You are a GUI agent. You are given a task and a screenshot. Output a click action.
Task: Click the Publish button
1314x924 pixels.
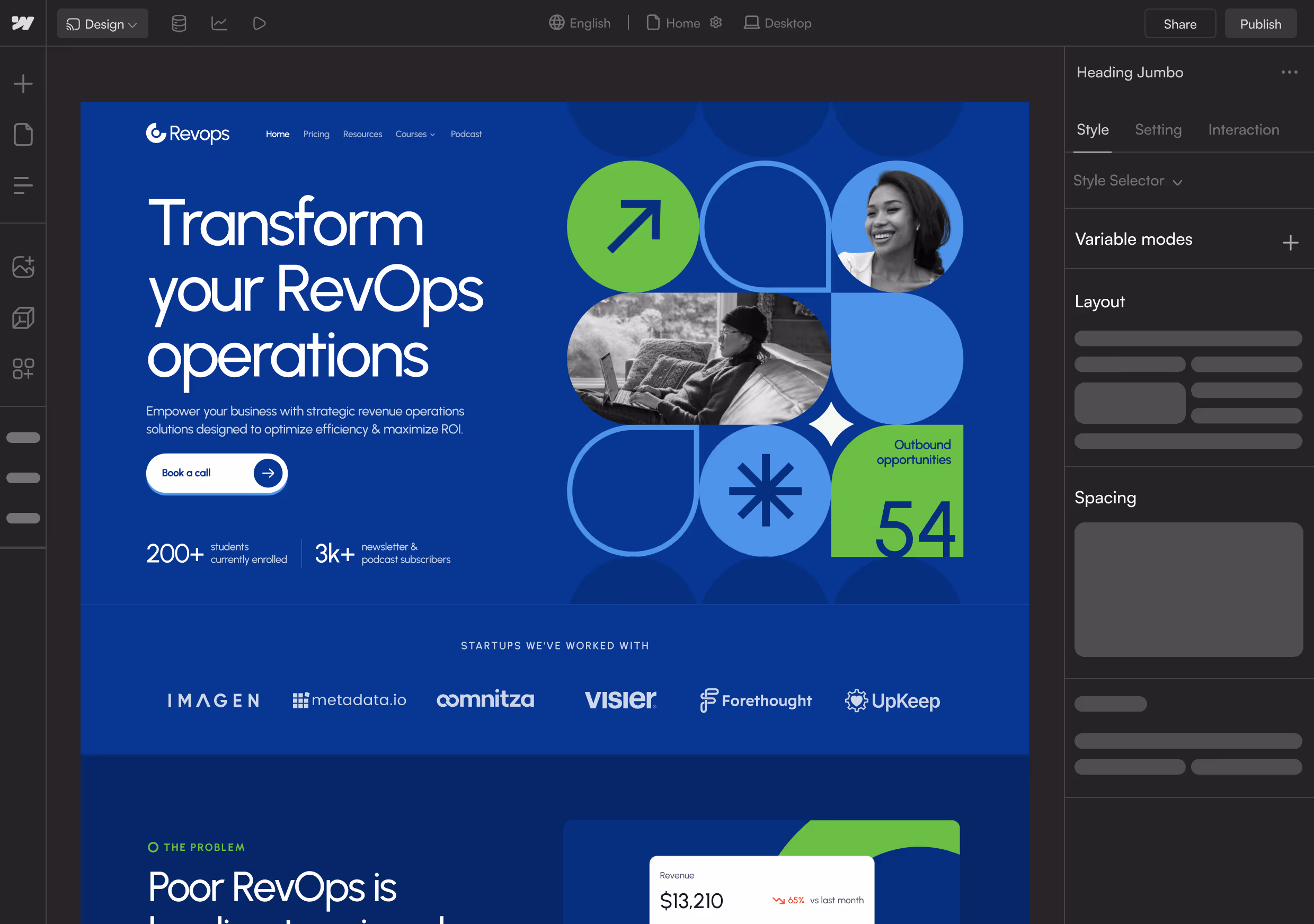(1260, 24)
